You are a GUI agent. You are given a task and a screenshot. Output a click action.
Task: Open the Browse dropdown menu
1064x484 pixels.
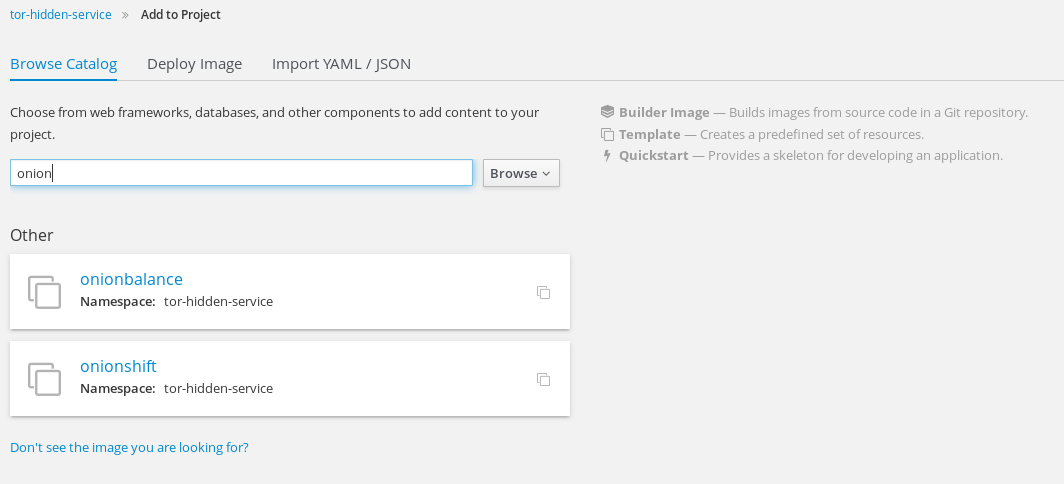coord(521,173)
